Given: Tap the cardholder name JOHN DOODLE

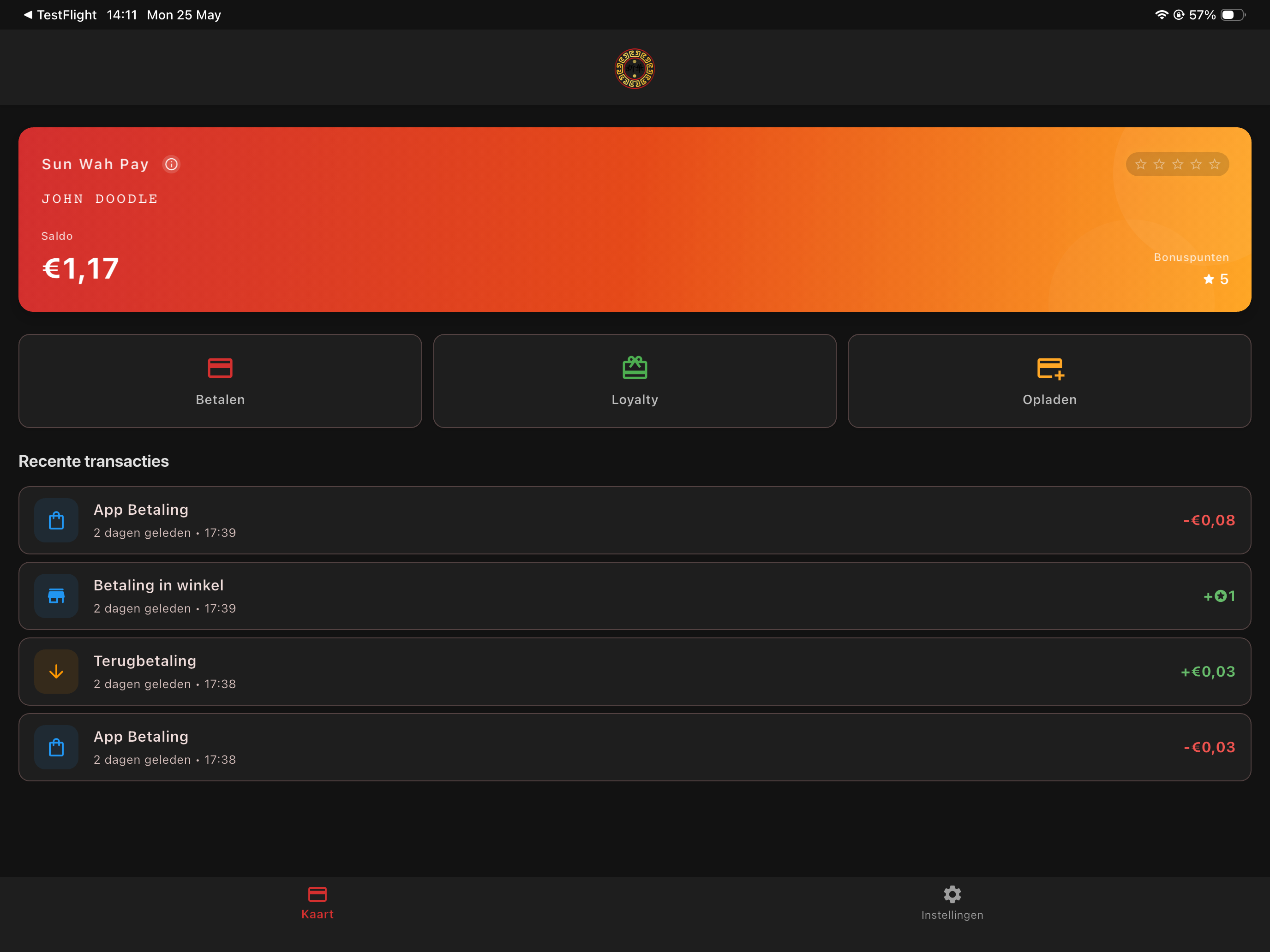Looking at the screenshot, I should click(100, 198).
